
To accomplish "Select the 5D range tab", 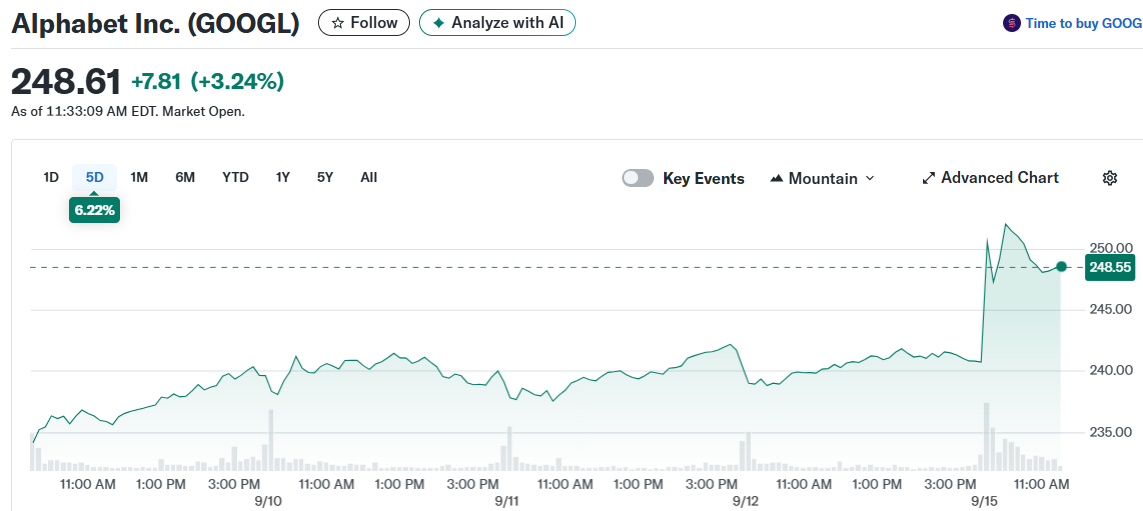I will click(x=95, y=177).
